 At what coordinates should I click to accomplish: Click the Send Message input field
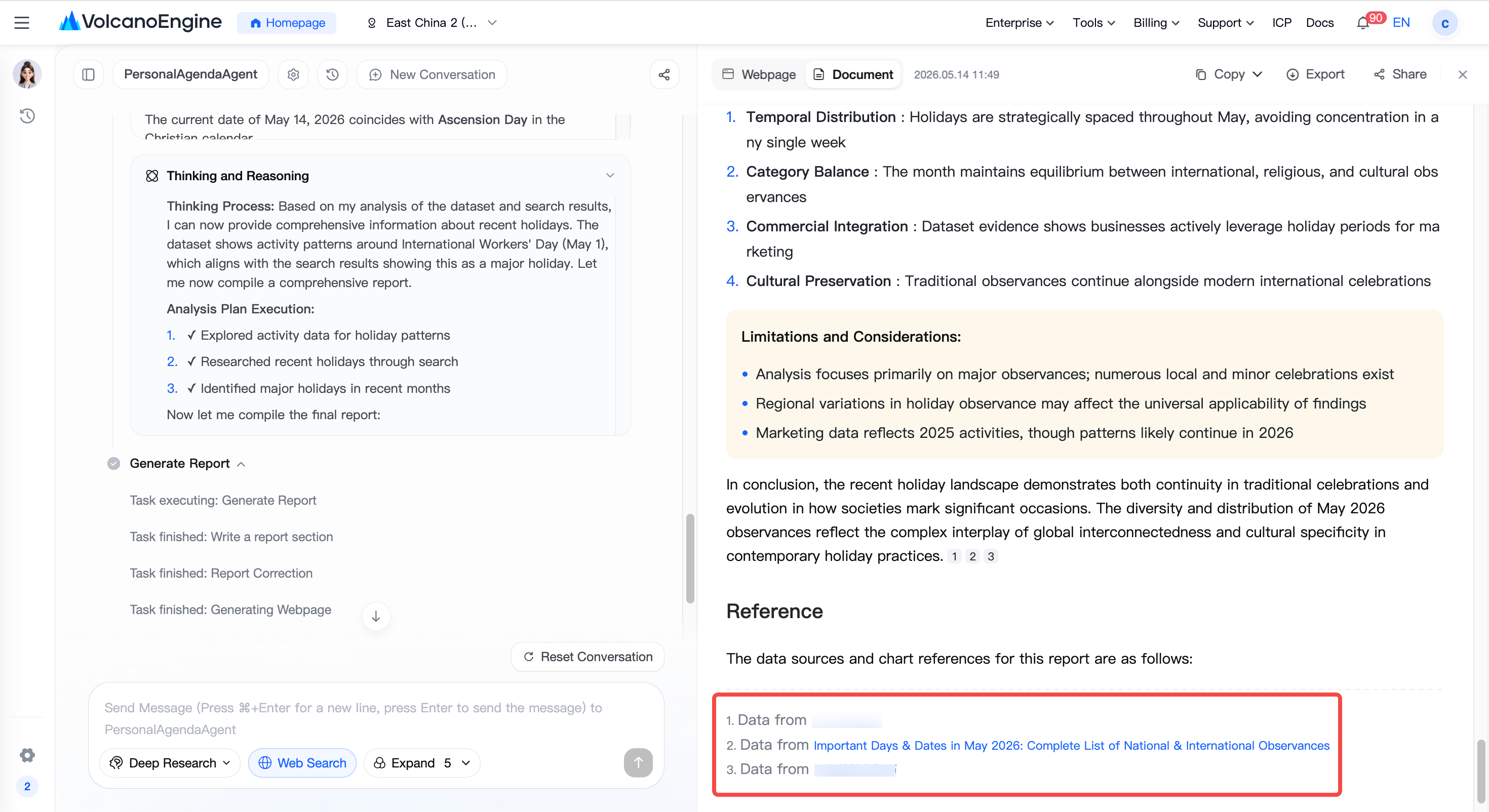(x=376, y=718)
